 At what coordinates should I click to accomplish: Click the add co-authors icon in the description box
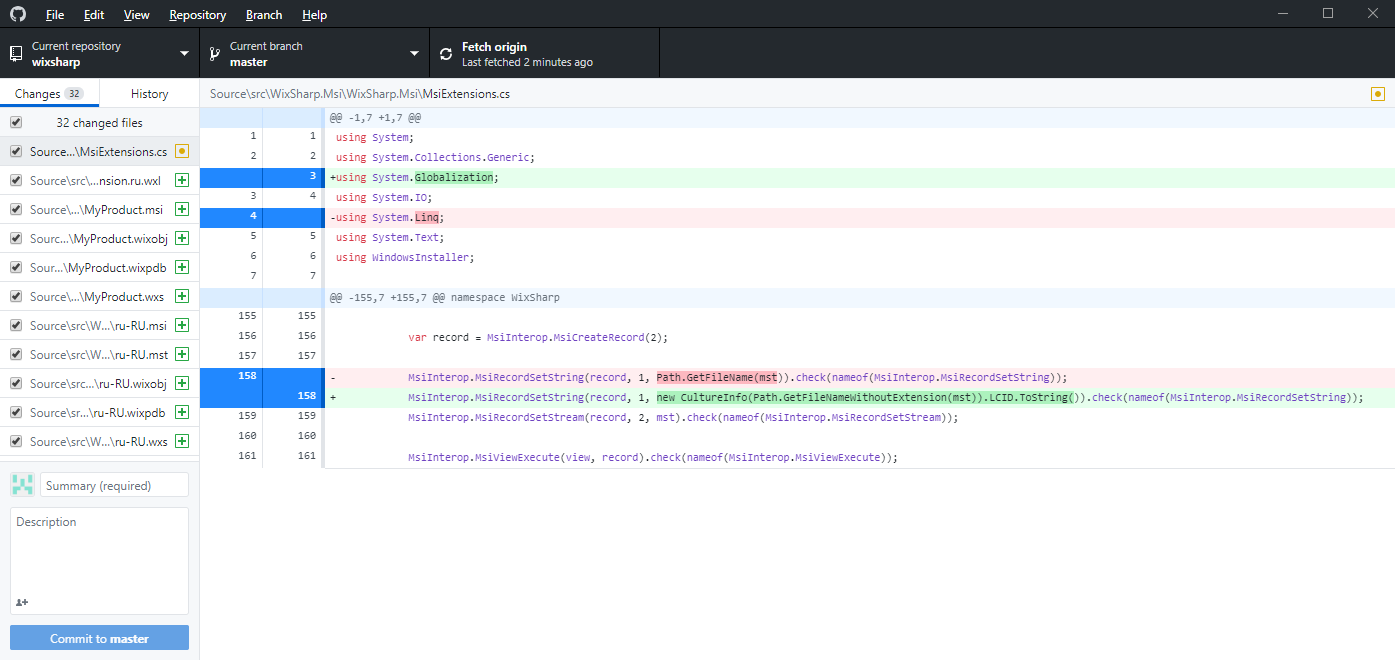tap(22, 602)
